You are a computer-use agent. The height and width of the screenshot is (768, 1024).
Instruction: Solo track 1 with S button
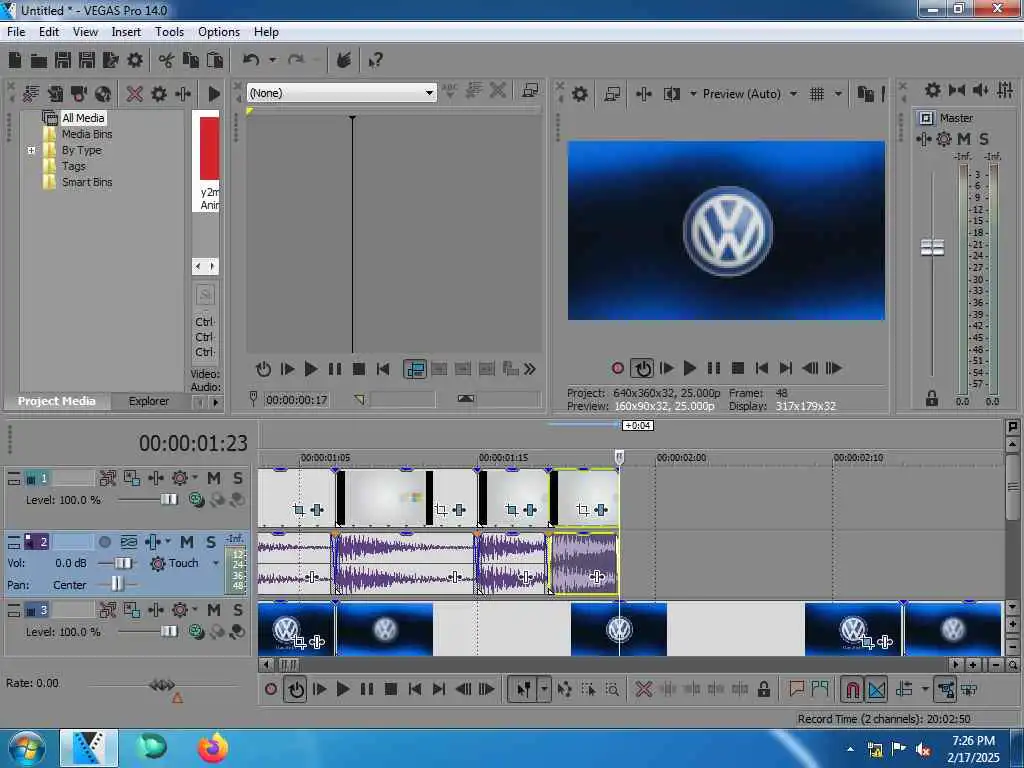238,479
